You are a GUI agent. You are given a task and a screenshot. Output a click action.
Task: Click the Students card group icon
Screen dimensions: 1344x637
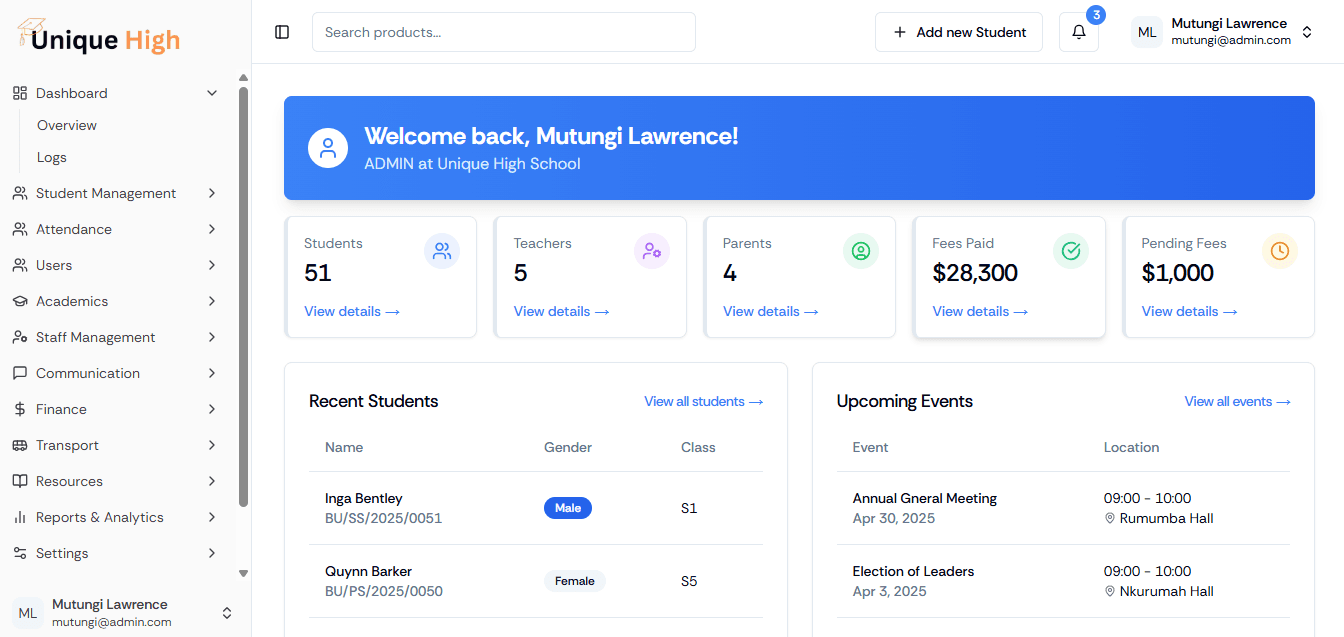pos(442,251)
